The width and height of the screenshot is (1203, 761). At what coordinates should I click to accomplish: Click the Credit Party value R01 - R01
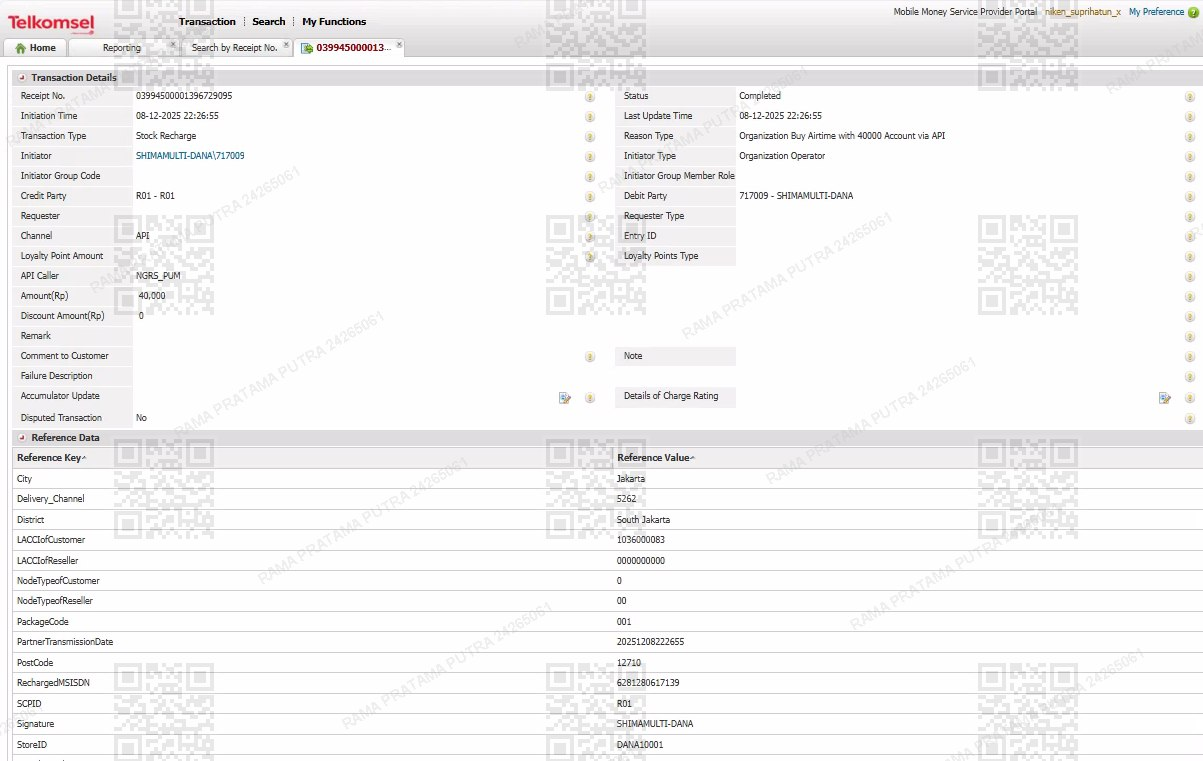coord(155,196)
